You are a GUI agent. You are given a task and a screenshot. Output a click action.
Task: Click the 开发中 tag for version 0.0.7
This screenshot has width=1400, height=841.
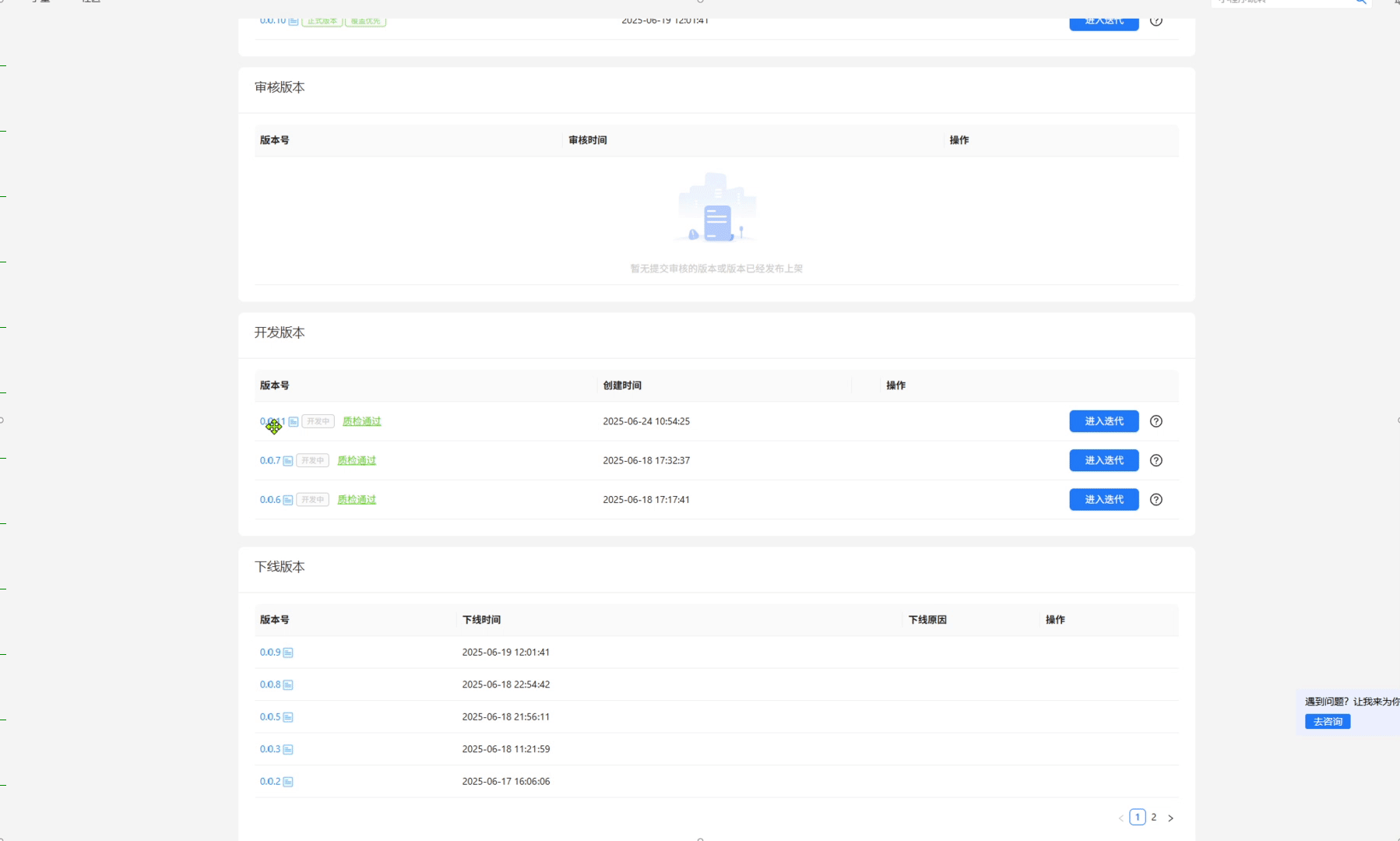click(312, 460)
